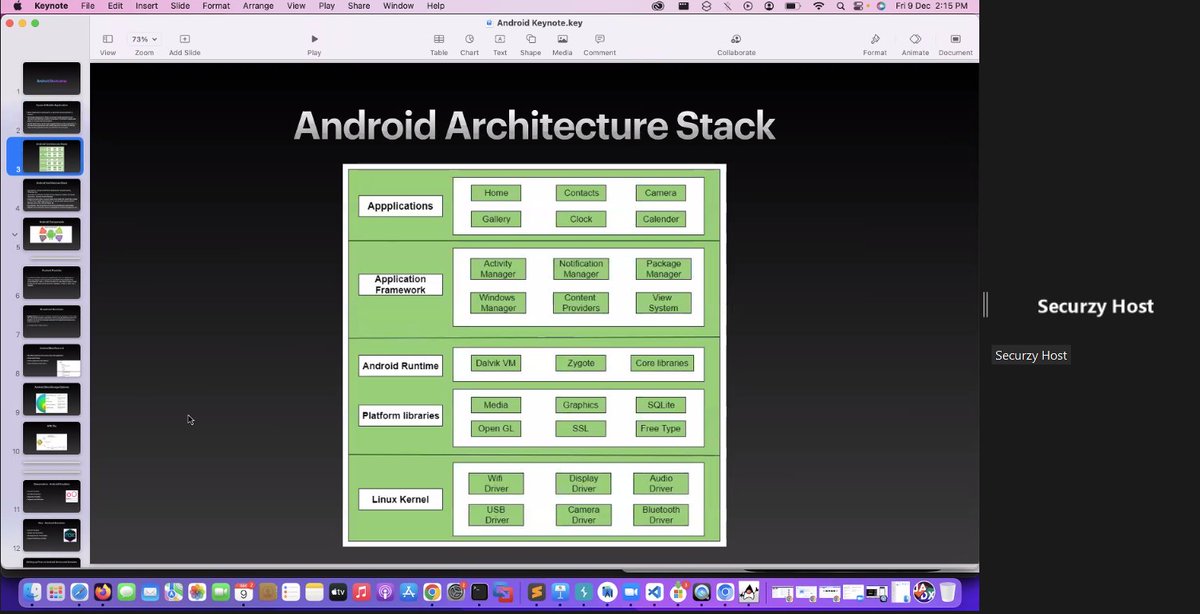The height and width of the screenshot is (614, 1200).
Task: Toggle the Document inspector panel
Action: coord(955,39)
